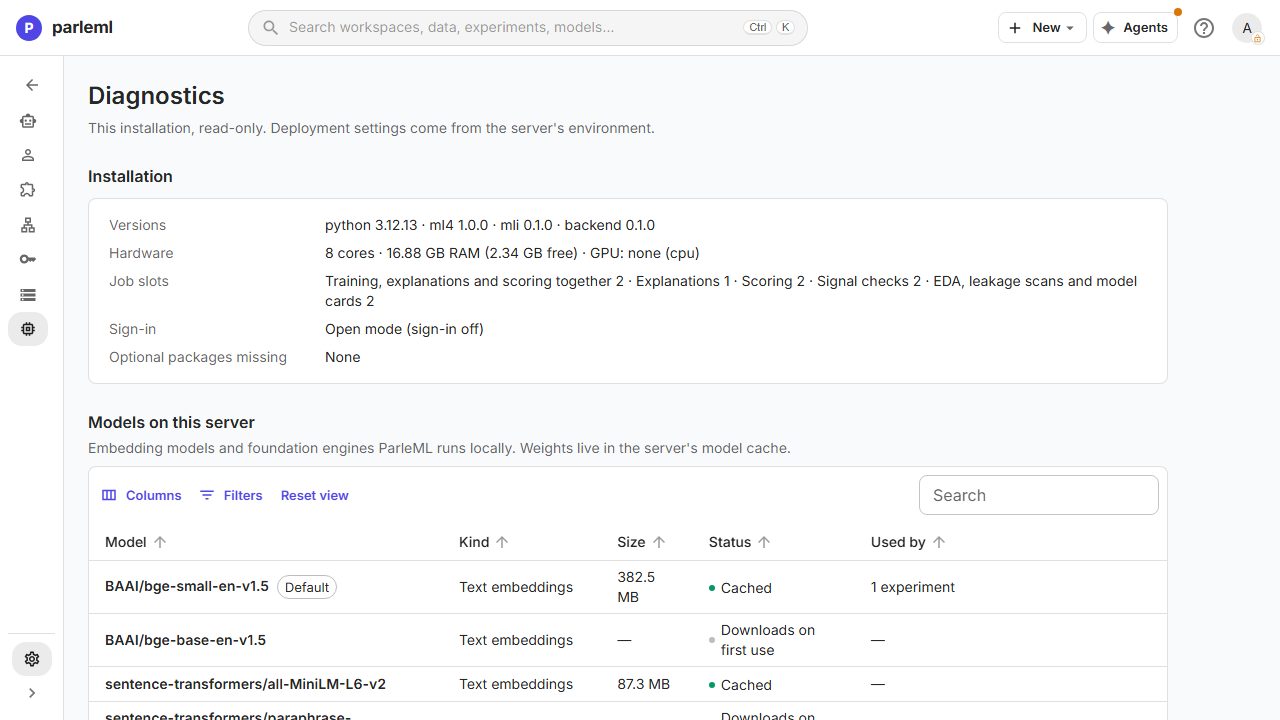Open the settings gear at the sidebar bottom
This screenshot has height=720, width=1280.
(32, 659)
